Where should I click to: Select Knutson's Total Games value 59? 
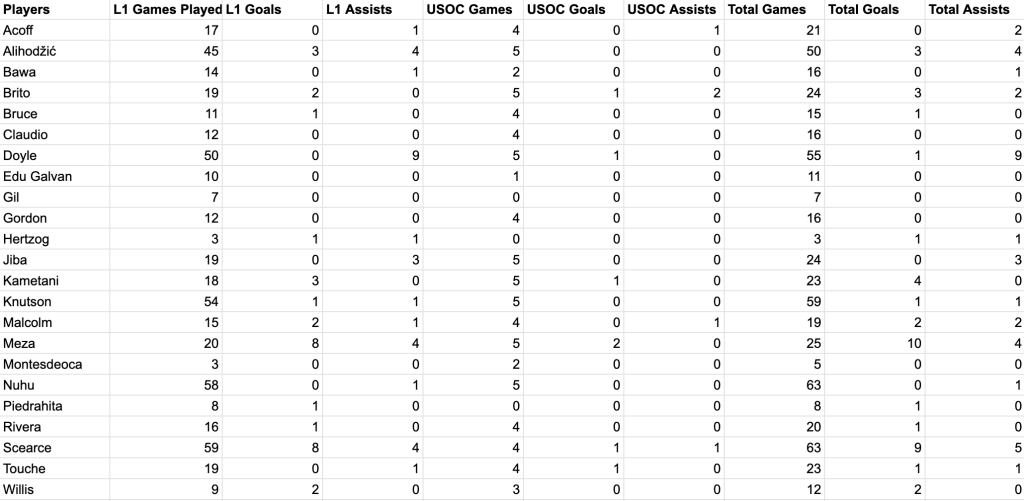pyautogui.click(x=809, y=301)
